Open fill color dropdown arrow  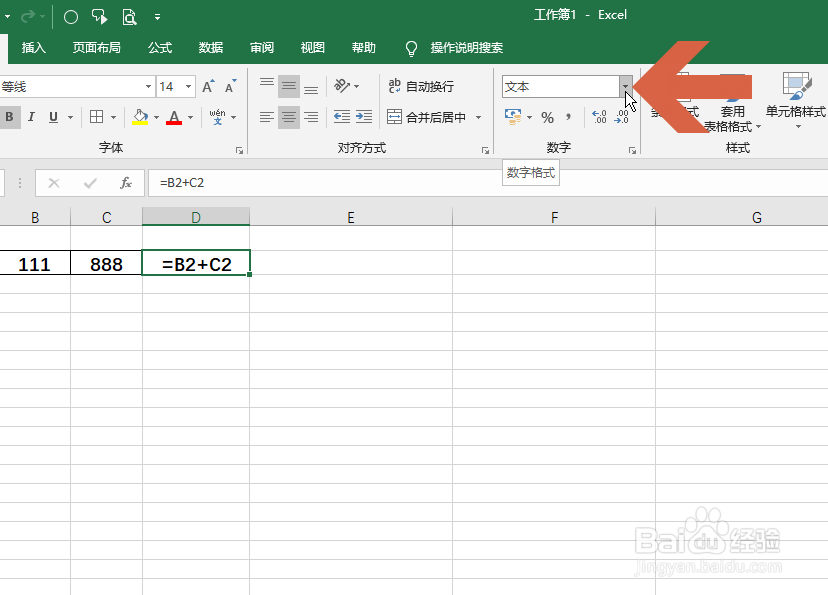point(156,117)
